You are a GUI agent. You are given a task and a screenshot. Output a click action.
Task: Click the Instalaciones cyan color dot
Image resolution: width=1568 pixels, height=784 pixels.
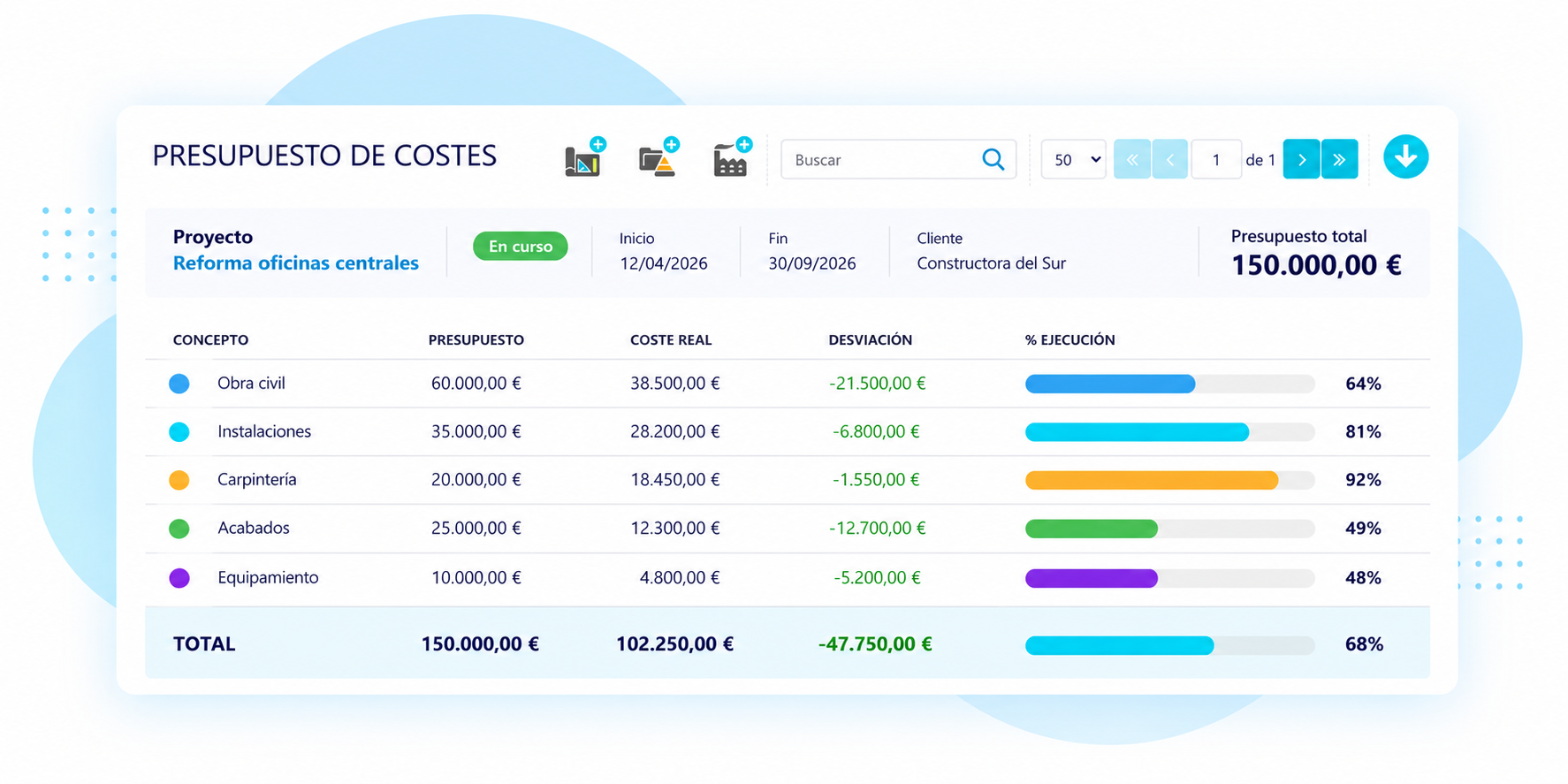coord(179,432)
